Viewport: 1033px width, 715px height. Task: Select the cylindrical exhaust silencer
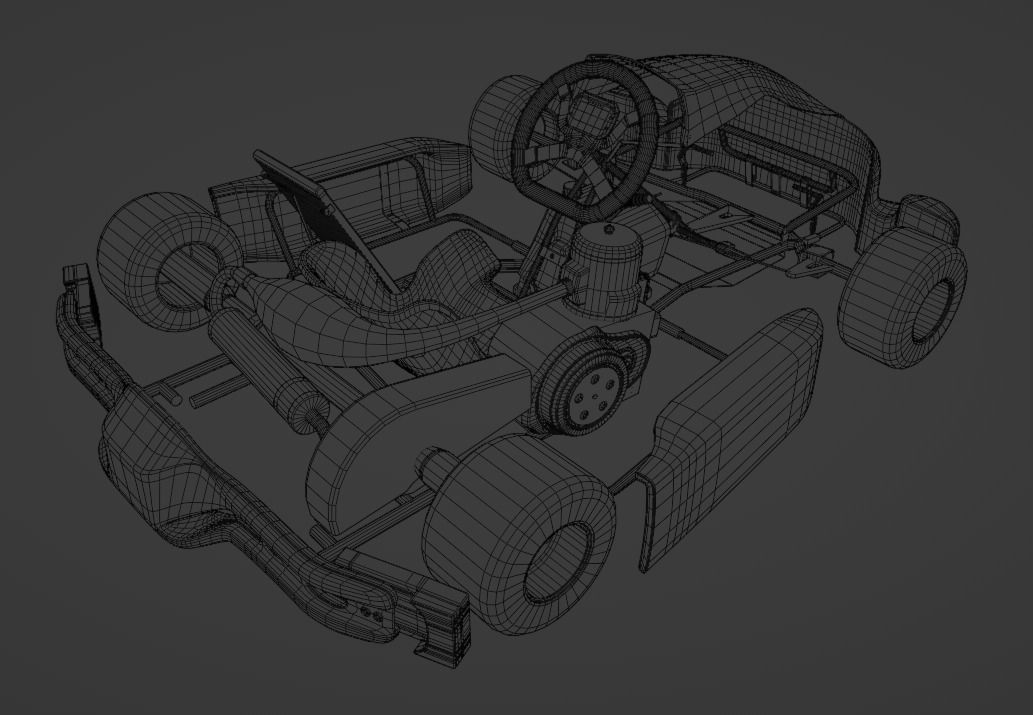[x=267, y=371]
